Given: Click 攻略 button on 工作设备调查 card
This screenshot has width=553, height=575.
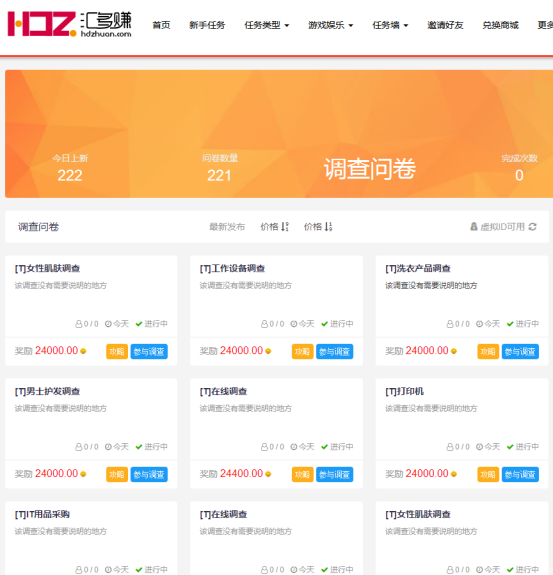Looking at the screenshot, I should (x=302, y=351).
